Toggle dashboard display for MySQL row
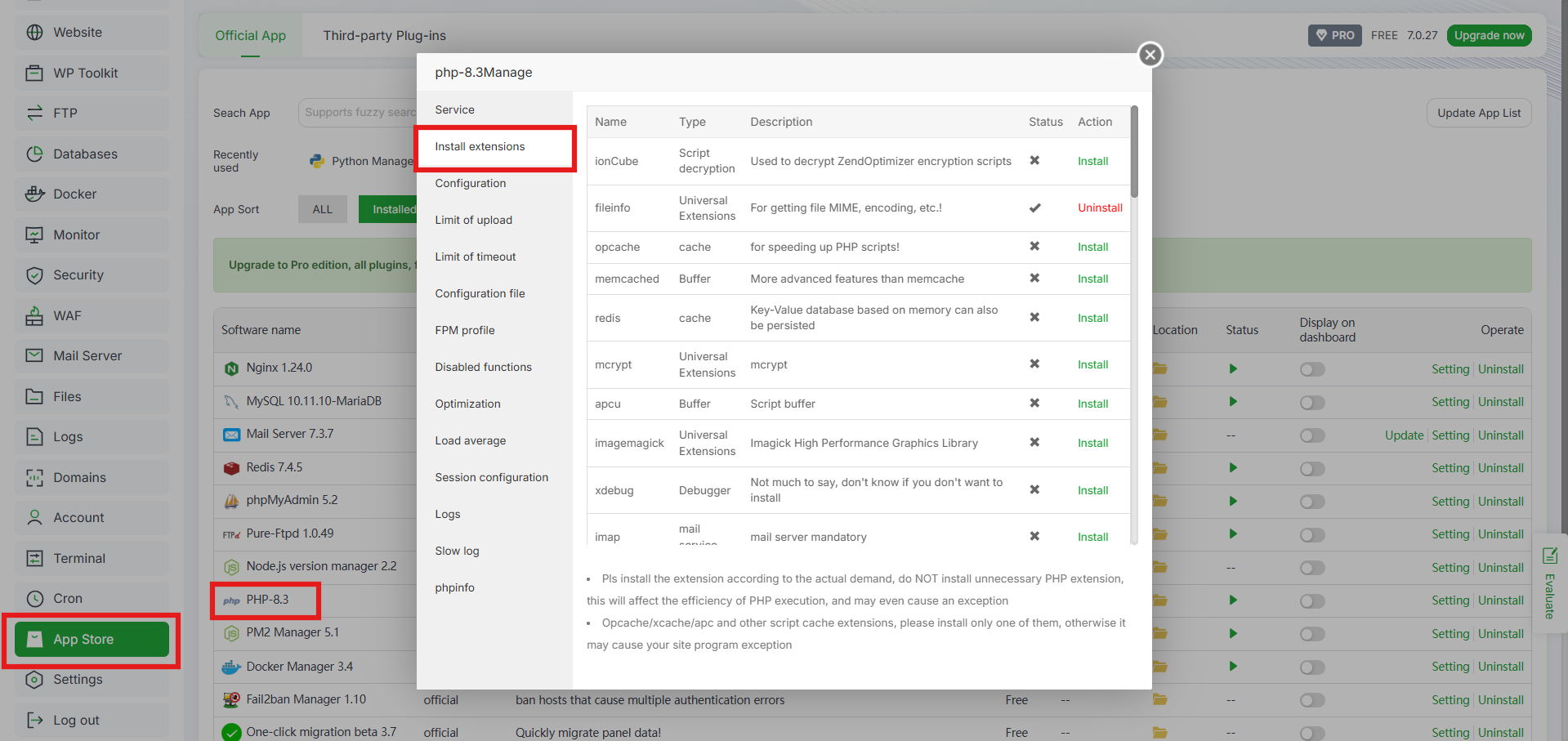The height and width of the screenshot is (741, 1568). [x=1312, y=403]
